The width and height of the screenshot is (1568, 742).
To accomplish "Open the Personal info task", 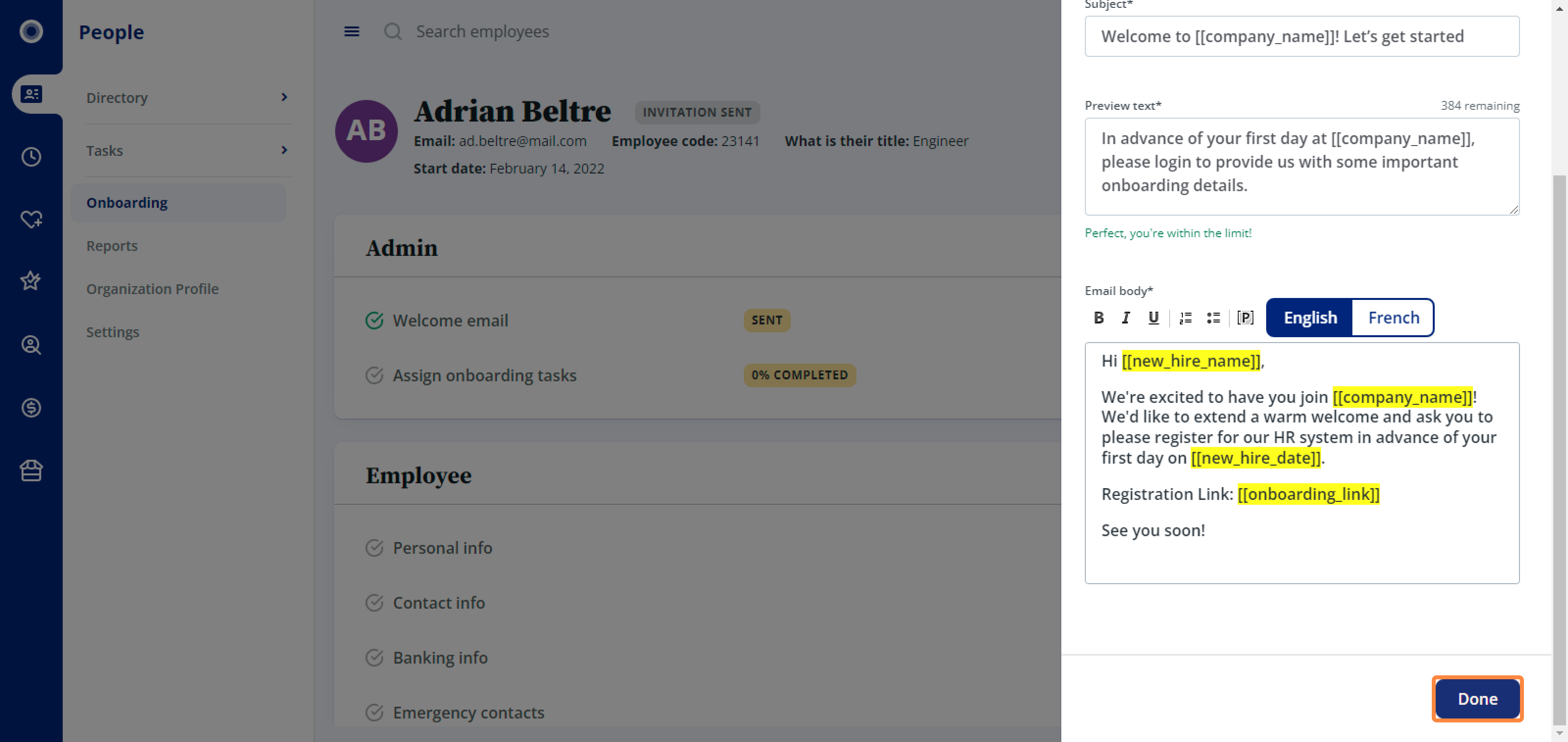I will click(442, 548).
